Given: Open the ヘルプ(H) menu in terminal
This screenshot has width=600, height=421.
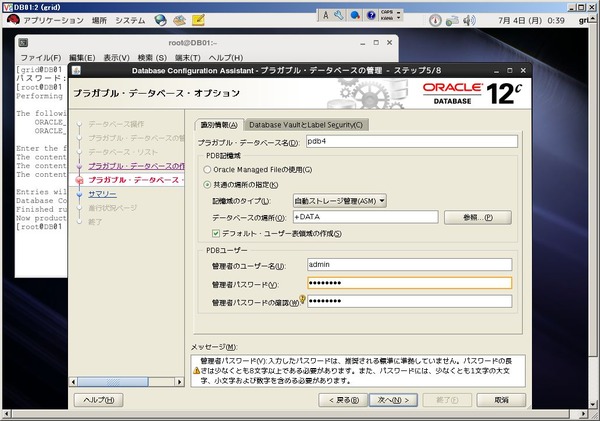Looking at the screenshot, I should 226,57.
